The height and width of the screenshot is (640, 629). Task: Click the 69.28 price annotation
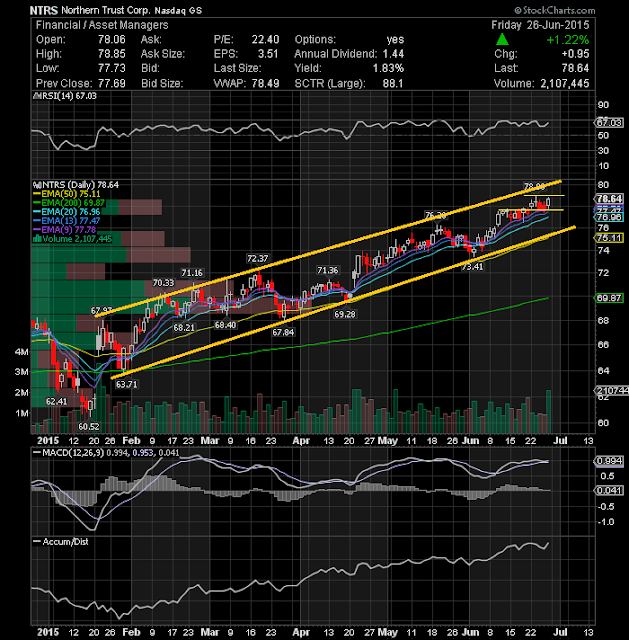coord(345,314)
